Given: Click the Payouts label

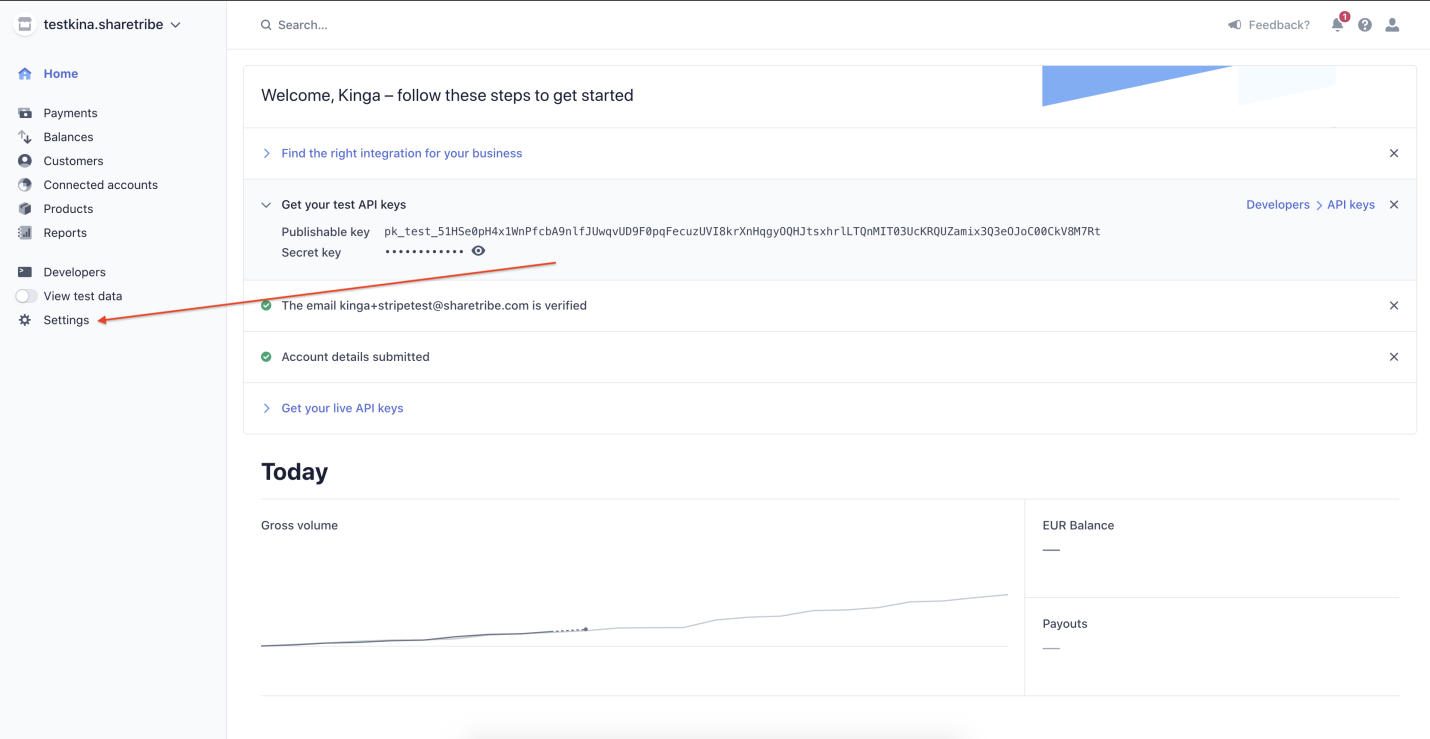Looking at the screenshot, I should pos(1065,624).
